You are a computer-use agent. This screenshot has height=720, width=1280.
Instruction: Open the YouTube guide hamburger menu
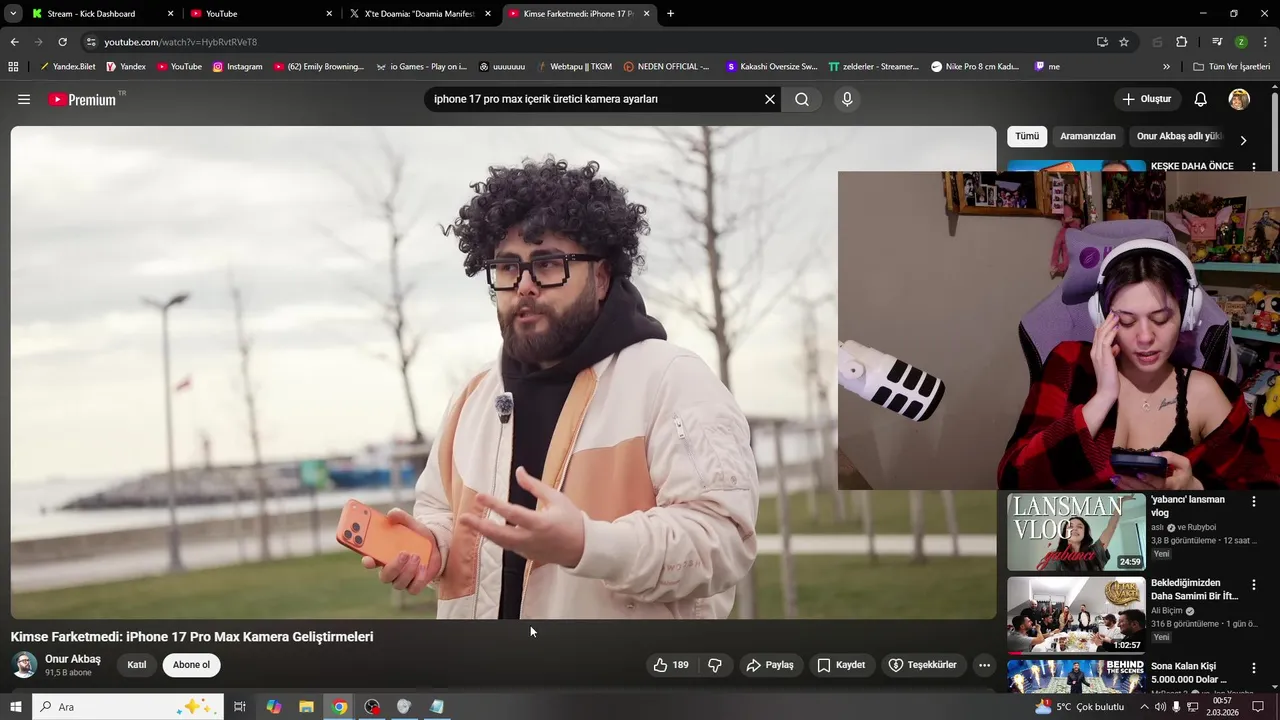tap(24, 99)
